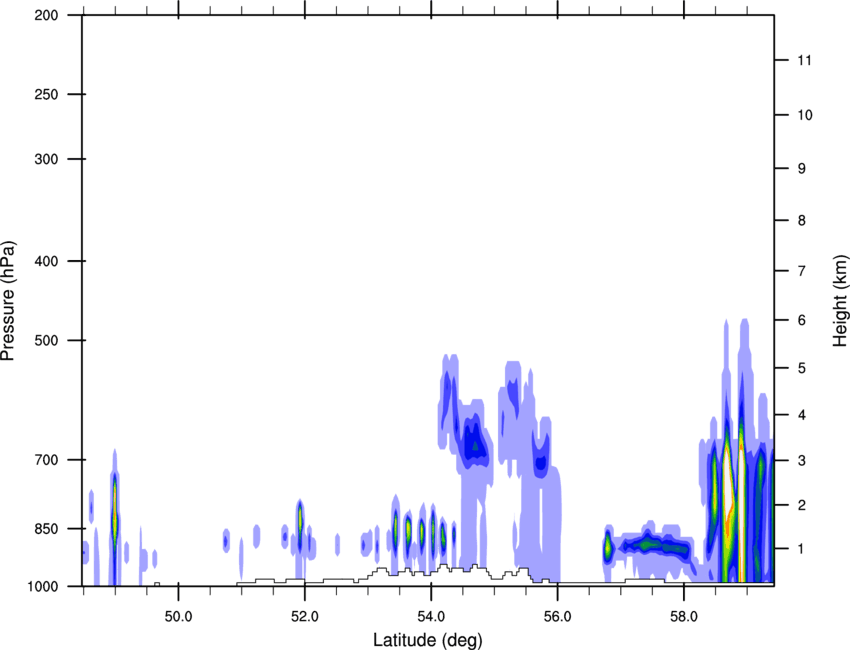Click the 50.0 latitude tick label
Viewport: 850px width, 650px height.
tap(178, 617)
